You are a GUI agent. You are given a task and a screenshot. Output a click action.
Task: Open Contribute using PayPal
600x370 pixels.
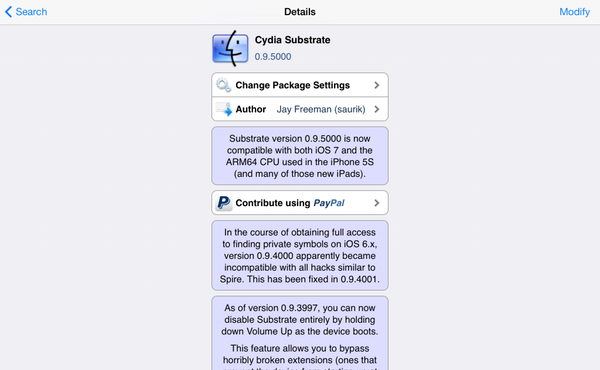click(300, 203)
